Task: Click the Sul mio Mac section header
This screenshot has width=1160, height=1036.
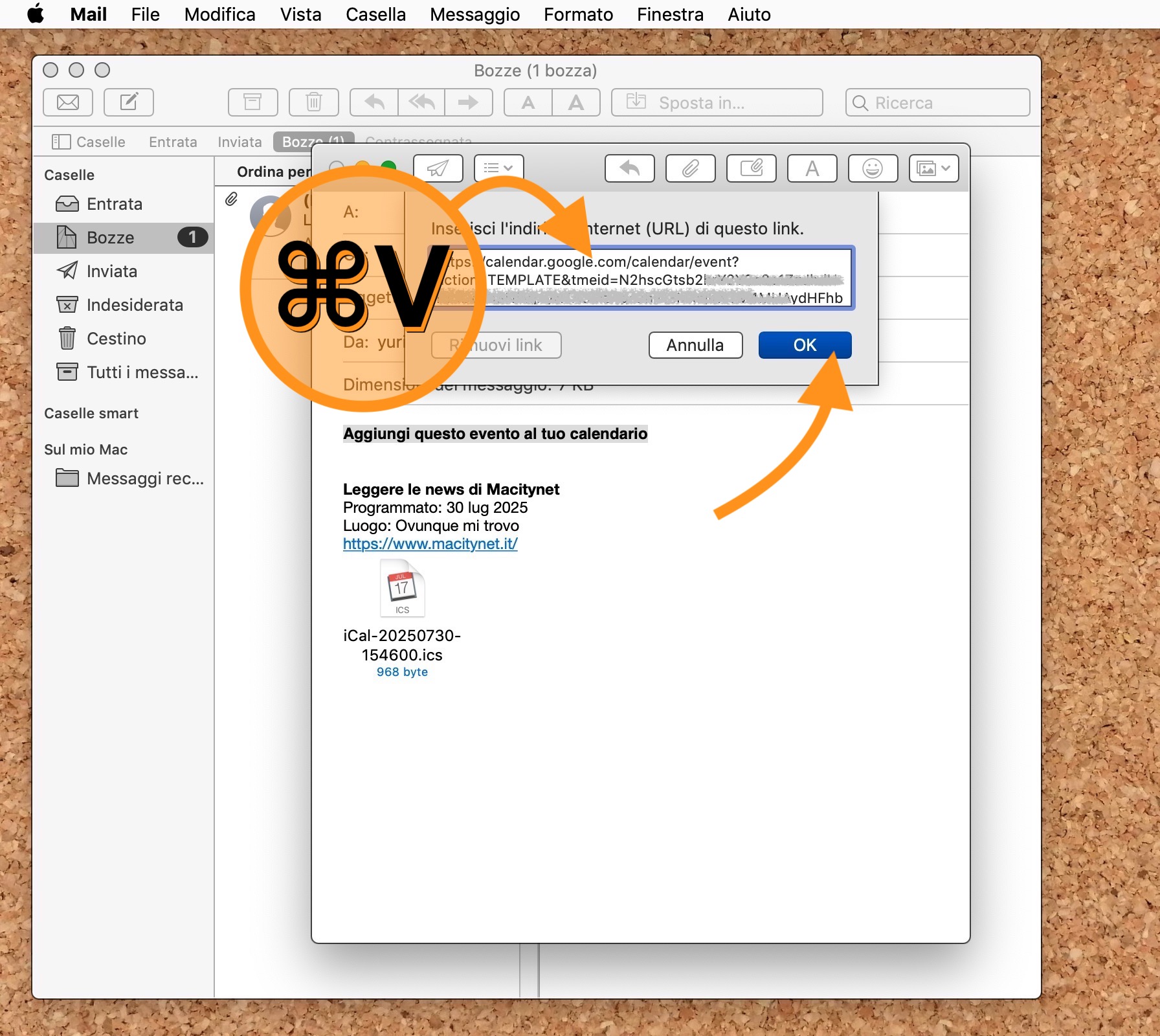Action: (85, 449)
